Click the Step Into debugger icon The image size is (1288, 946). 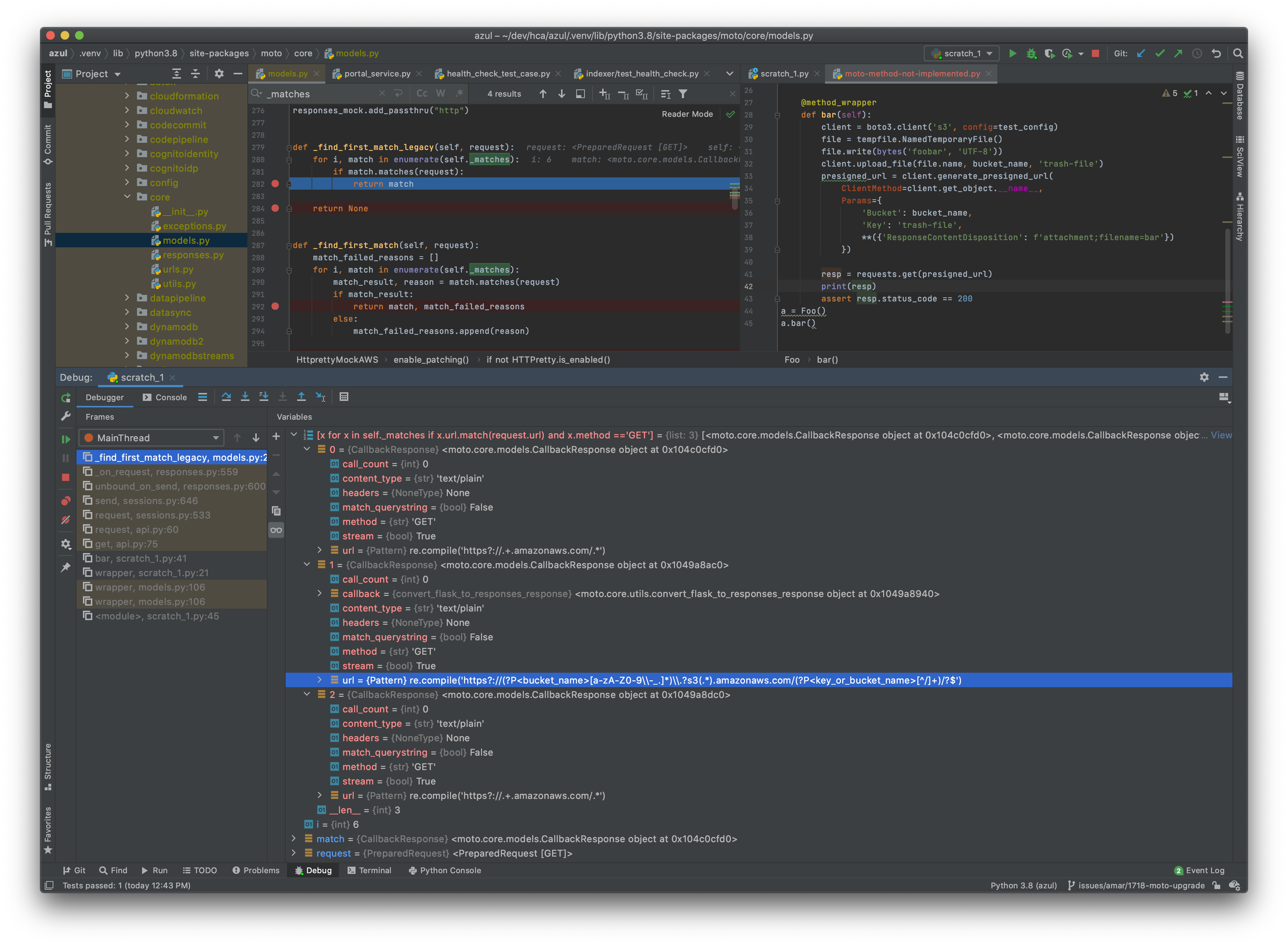pos(245,397)
